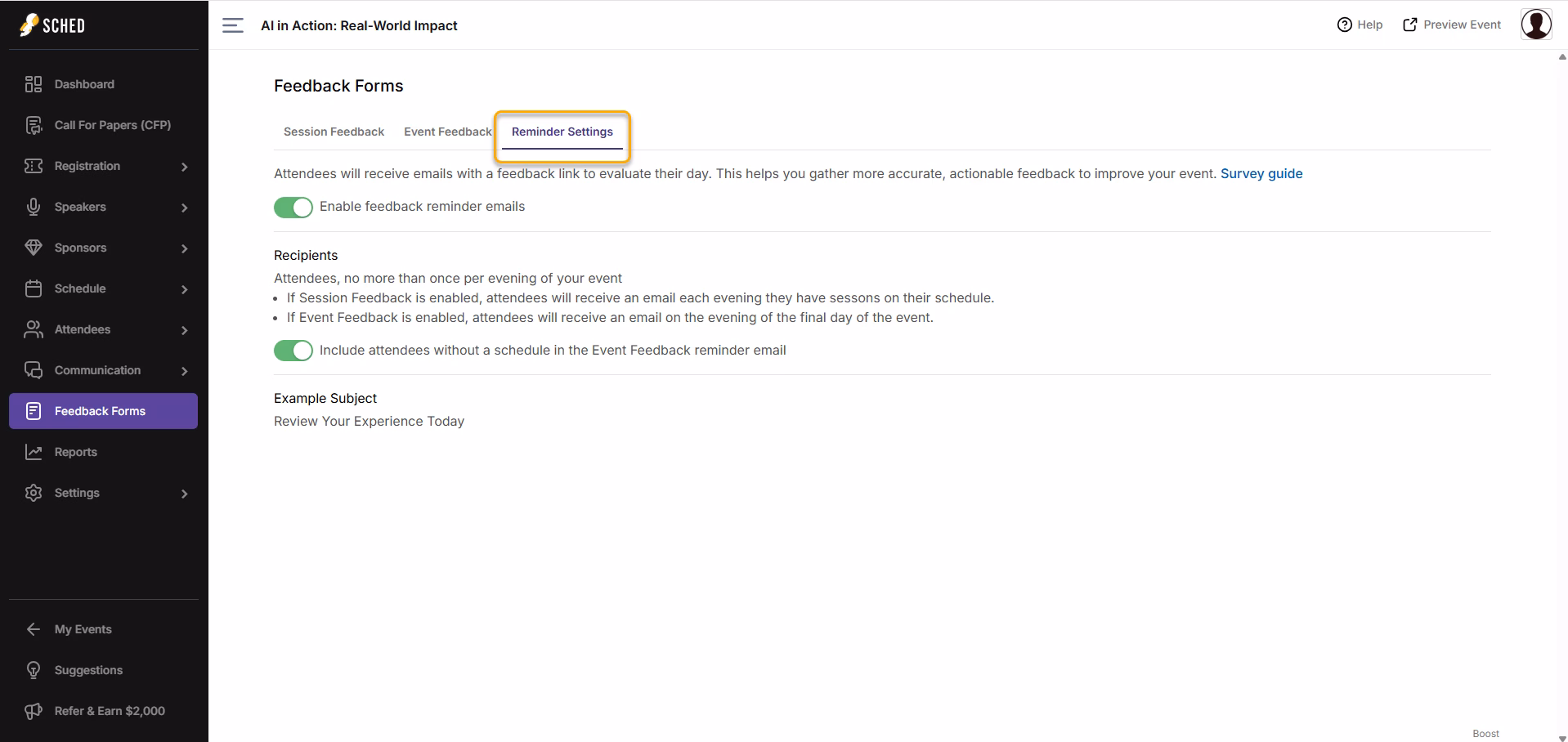Expand the Schedule submenu chevron
The image size is (1568, 742).
click(185, 289)
